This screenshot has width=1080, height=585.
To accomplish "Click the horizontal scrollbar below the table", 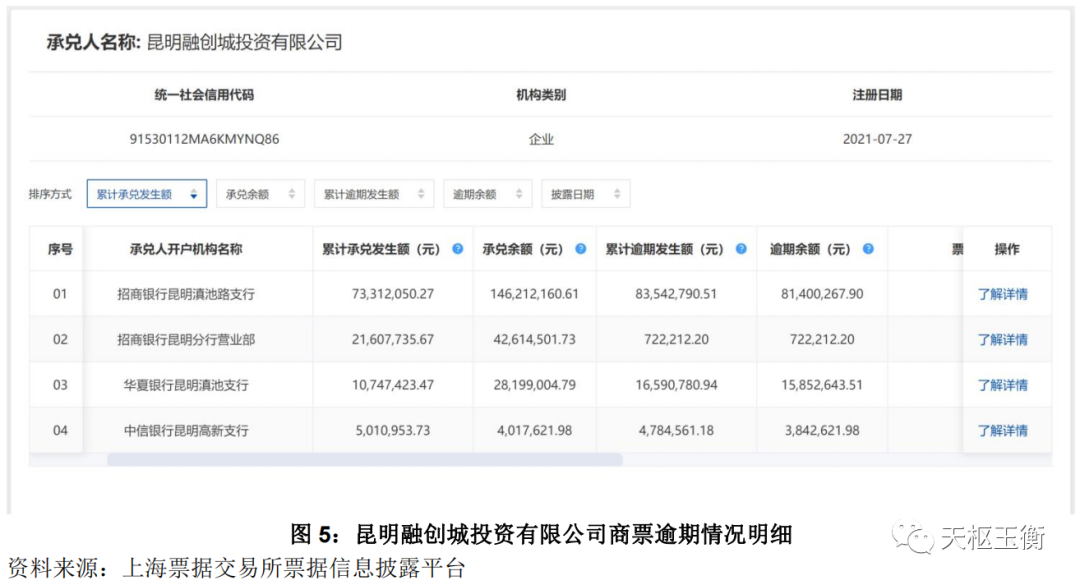I will point(364,460).
